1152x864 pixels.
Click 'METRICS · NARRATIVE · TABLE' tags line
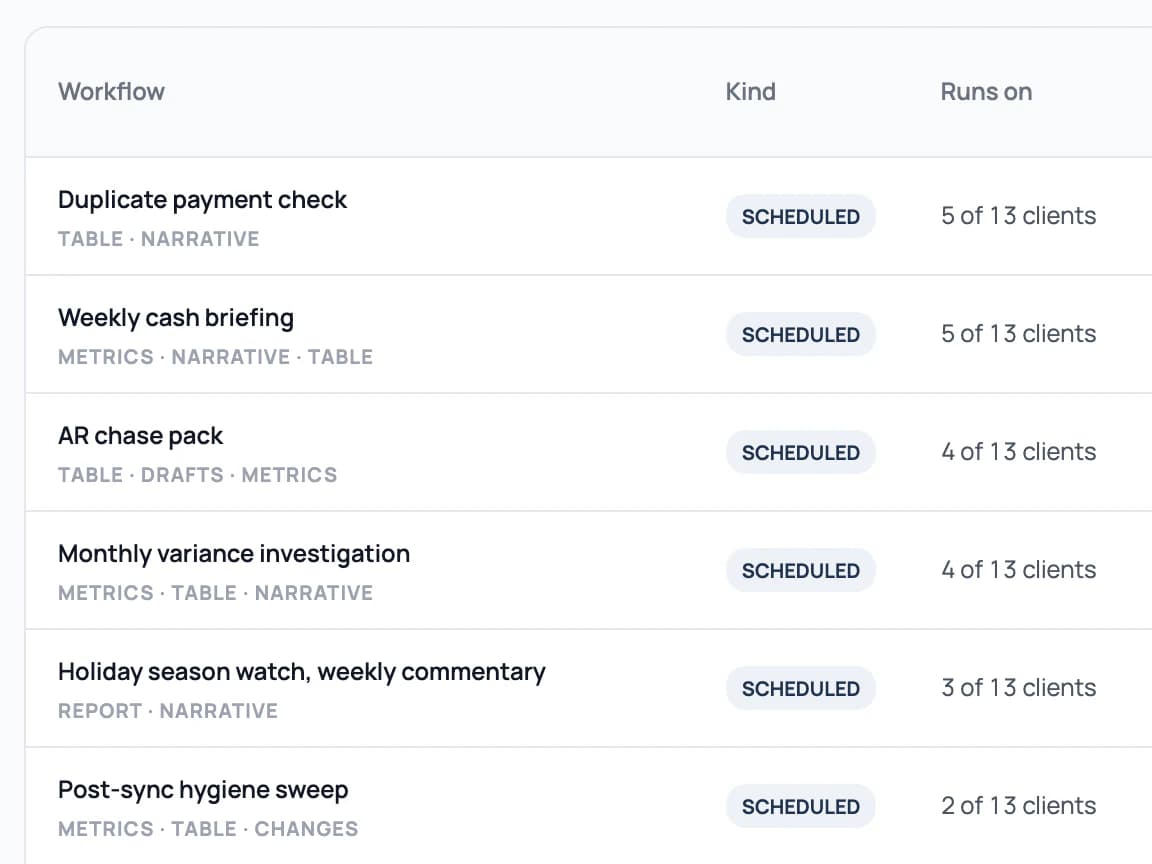(215, 357)
